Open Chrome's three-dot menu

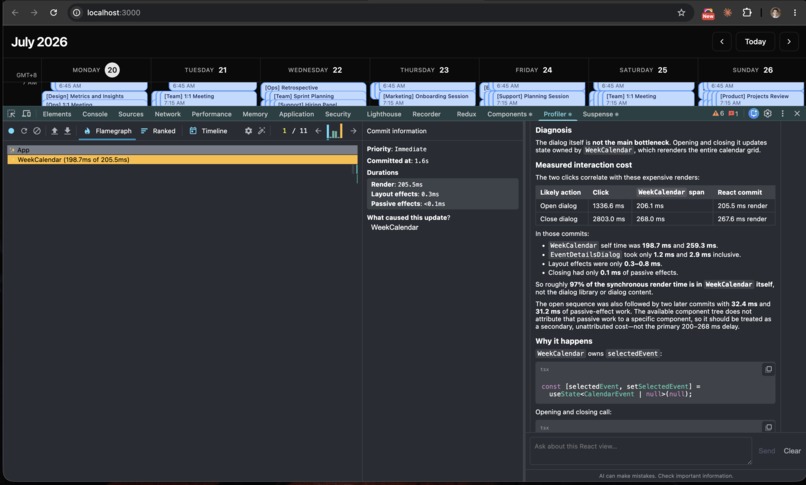pos(795,13)
